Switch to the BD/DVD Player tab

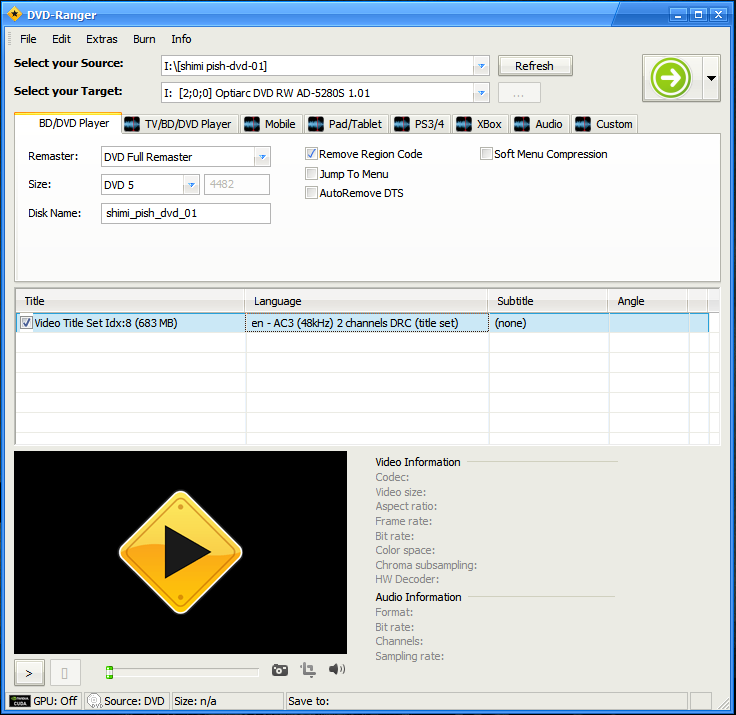69,123
